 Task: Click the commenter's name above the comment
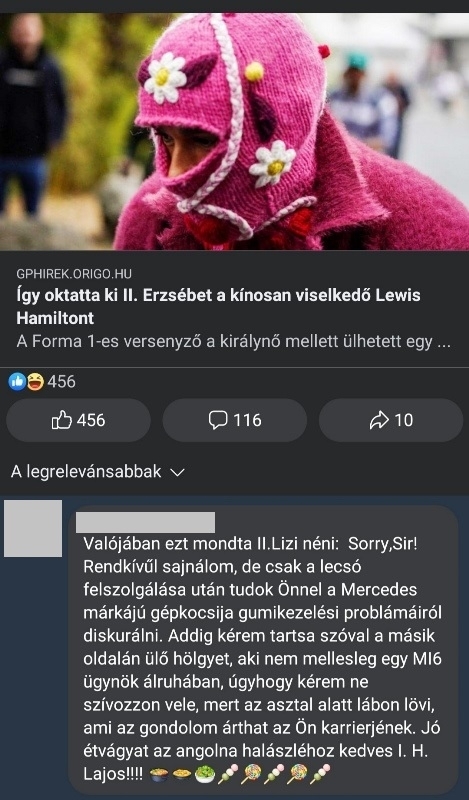tap(145, 522)
